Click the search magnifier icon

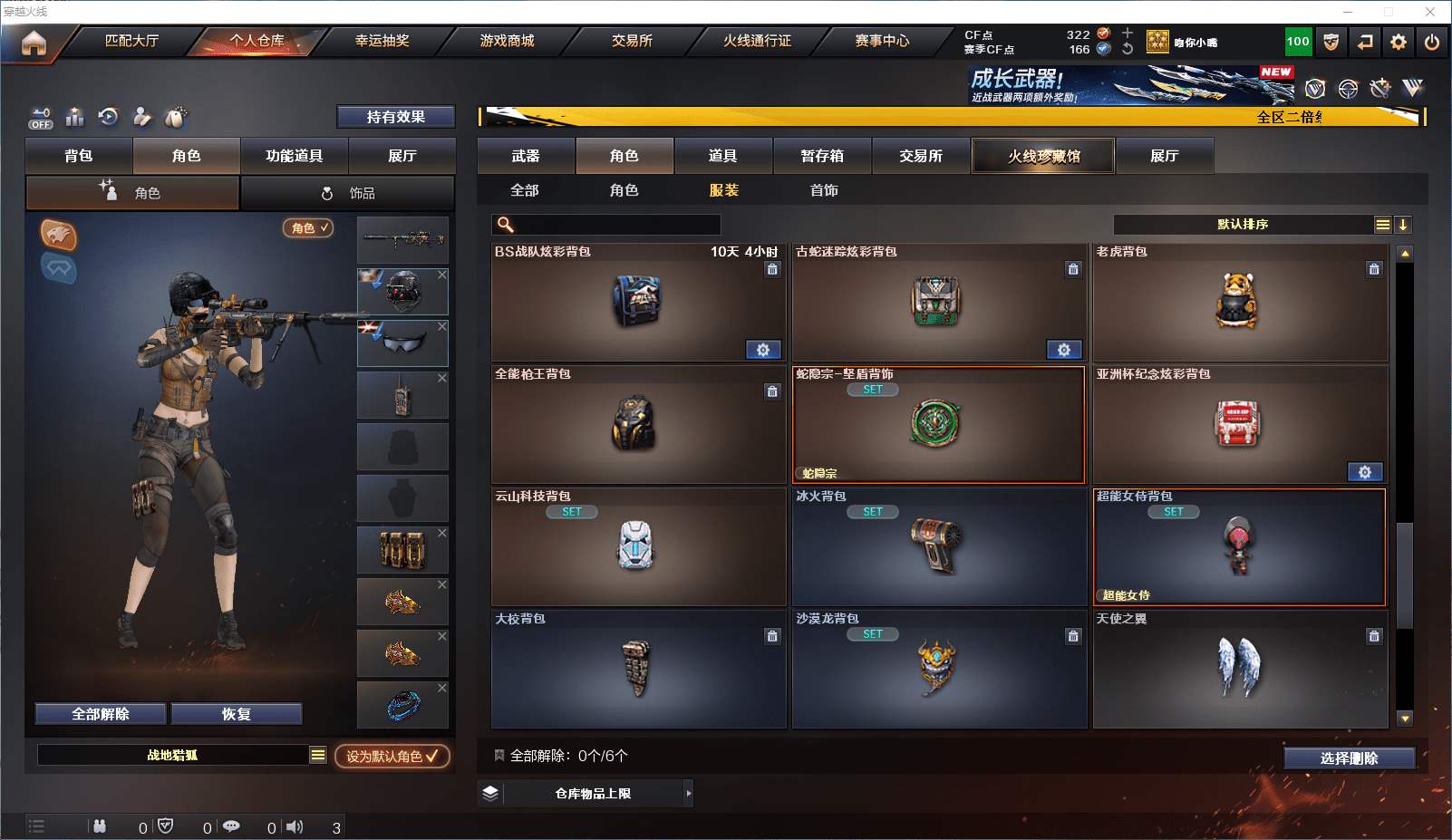coord(506,224)
